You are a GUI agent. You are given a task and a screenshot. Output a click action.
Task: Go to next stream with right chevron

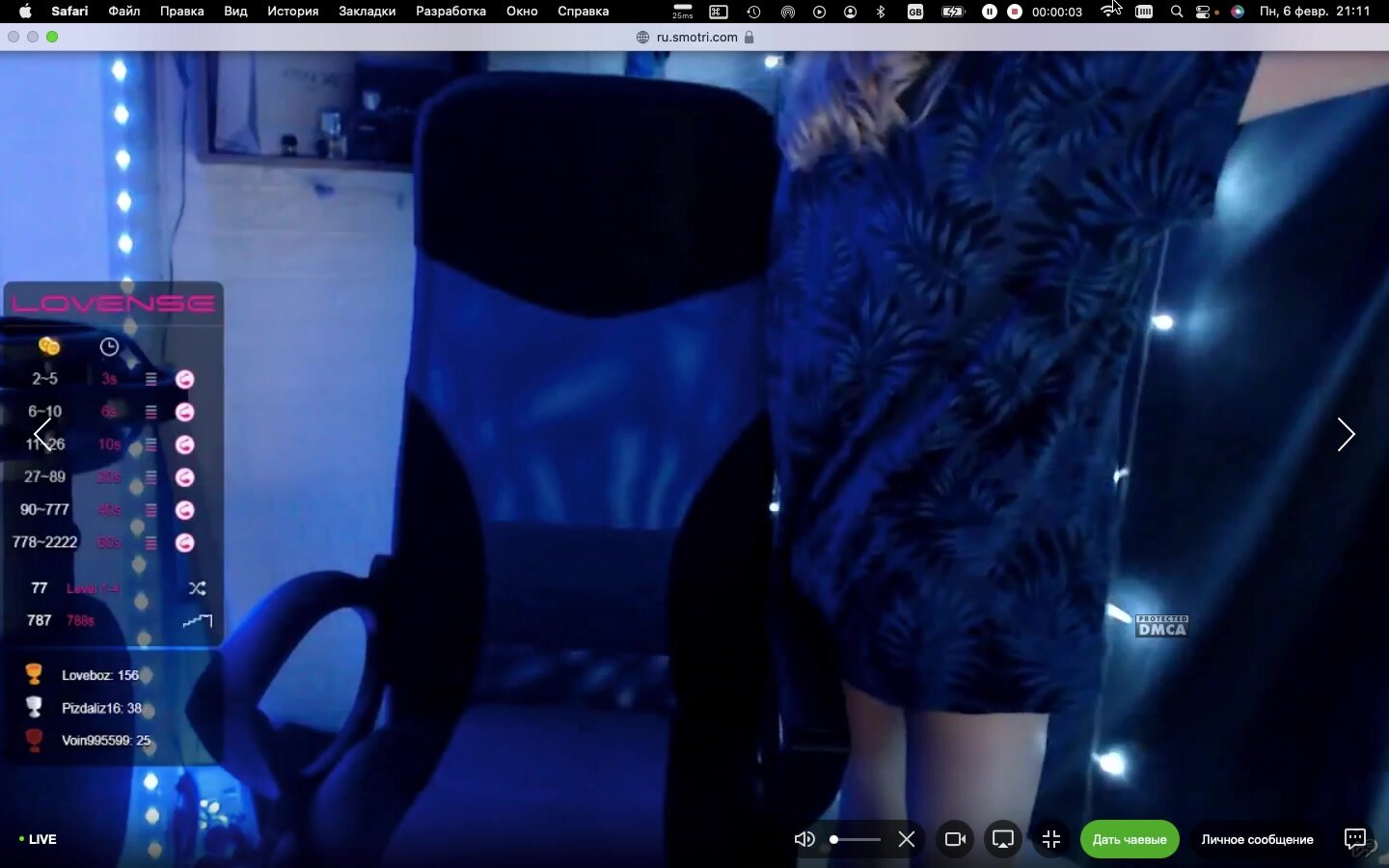tap(1346, 434)
